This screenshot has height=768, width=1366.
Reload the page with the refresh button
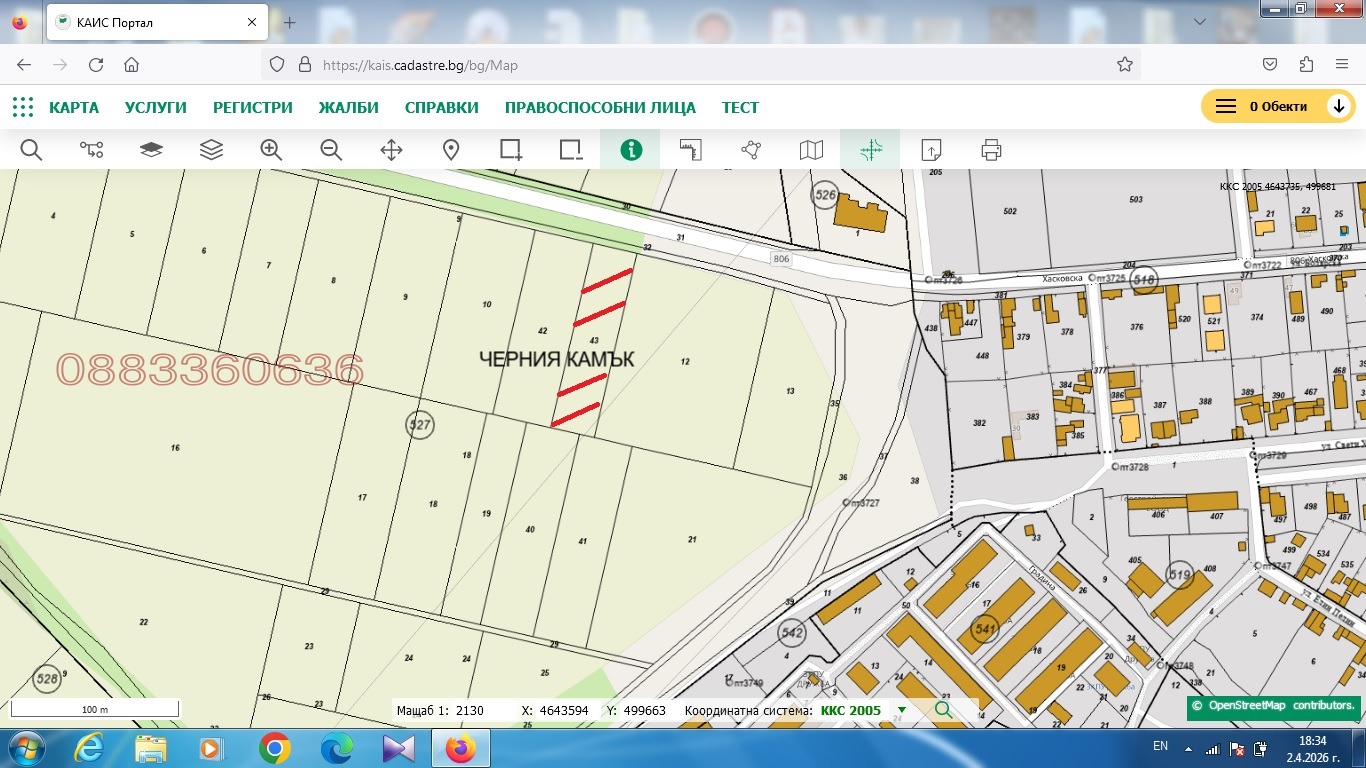point(95,63)
